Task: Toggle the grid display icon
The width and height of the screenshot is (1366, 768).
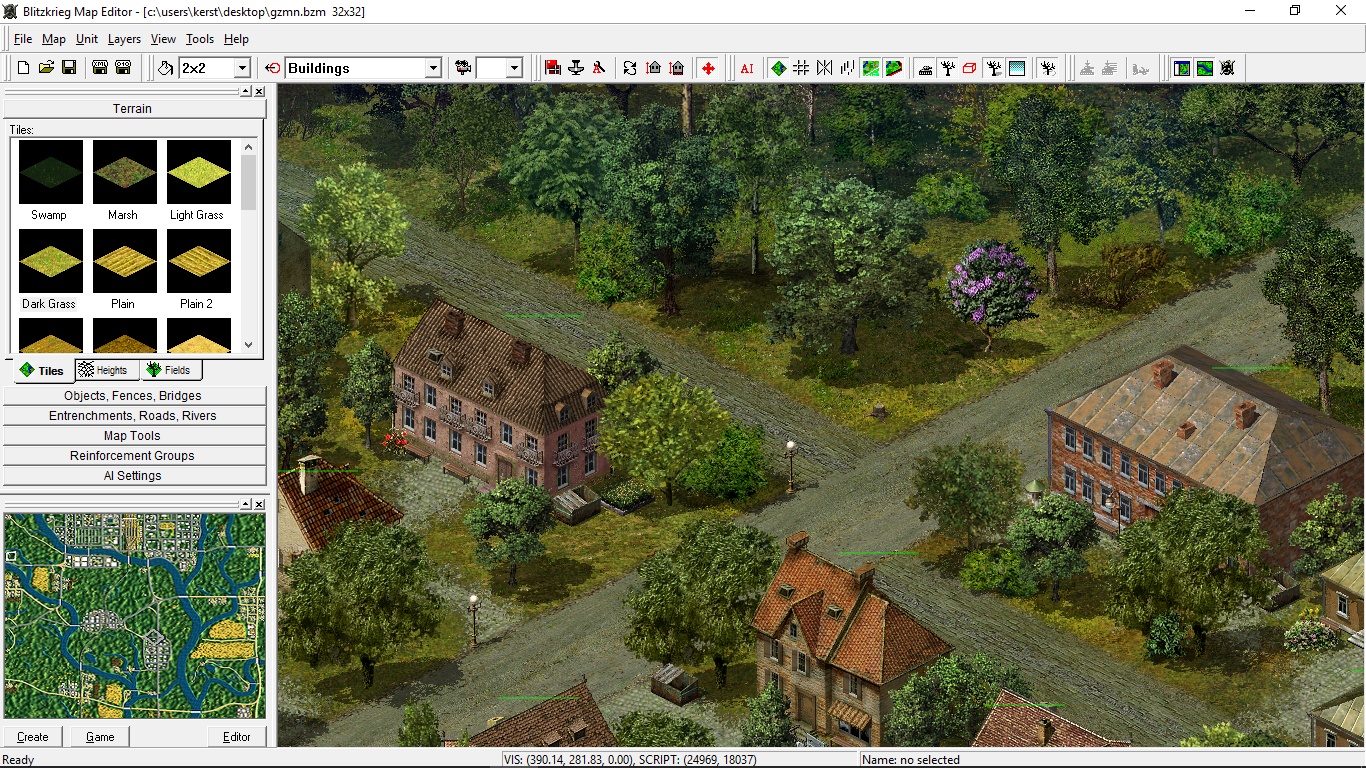Action: coord(801,68)
